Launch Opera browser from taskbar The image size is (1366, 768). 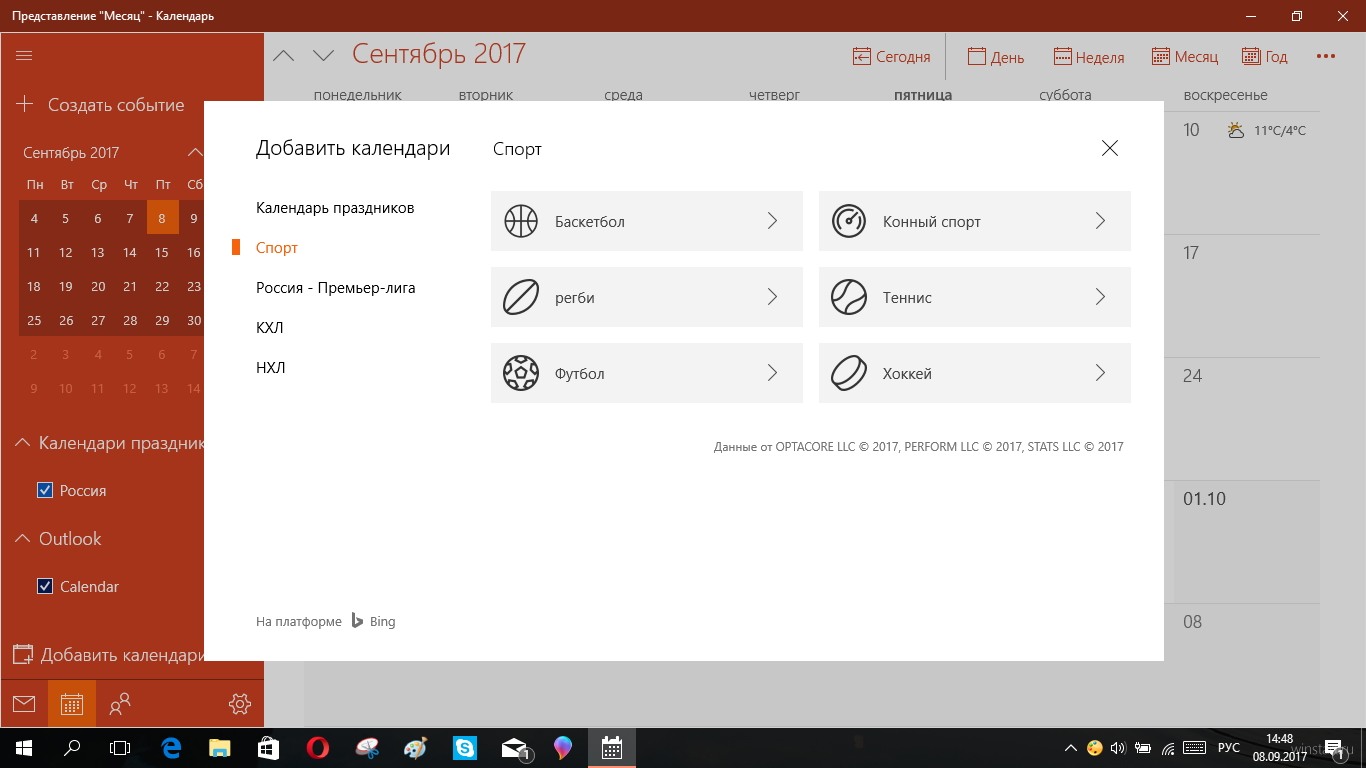click(x=318, y=748)
